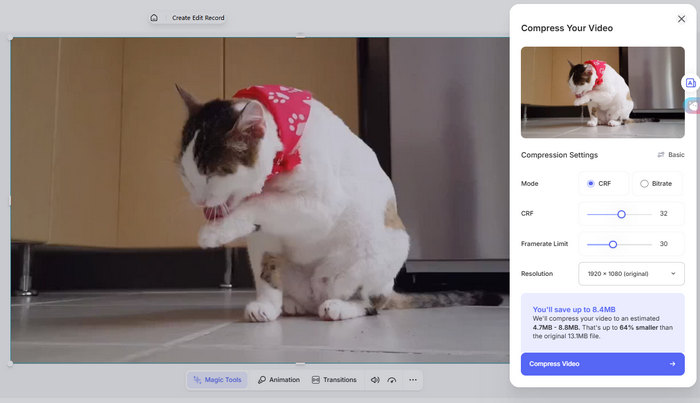Select the CRF mode radio button
This screenshot has height=403, width=700.
click(591, 183)
